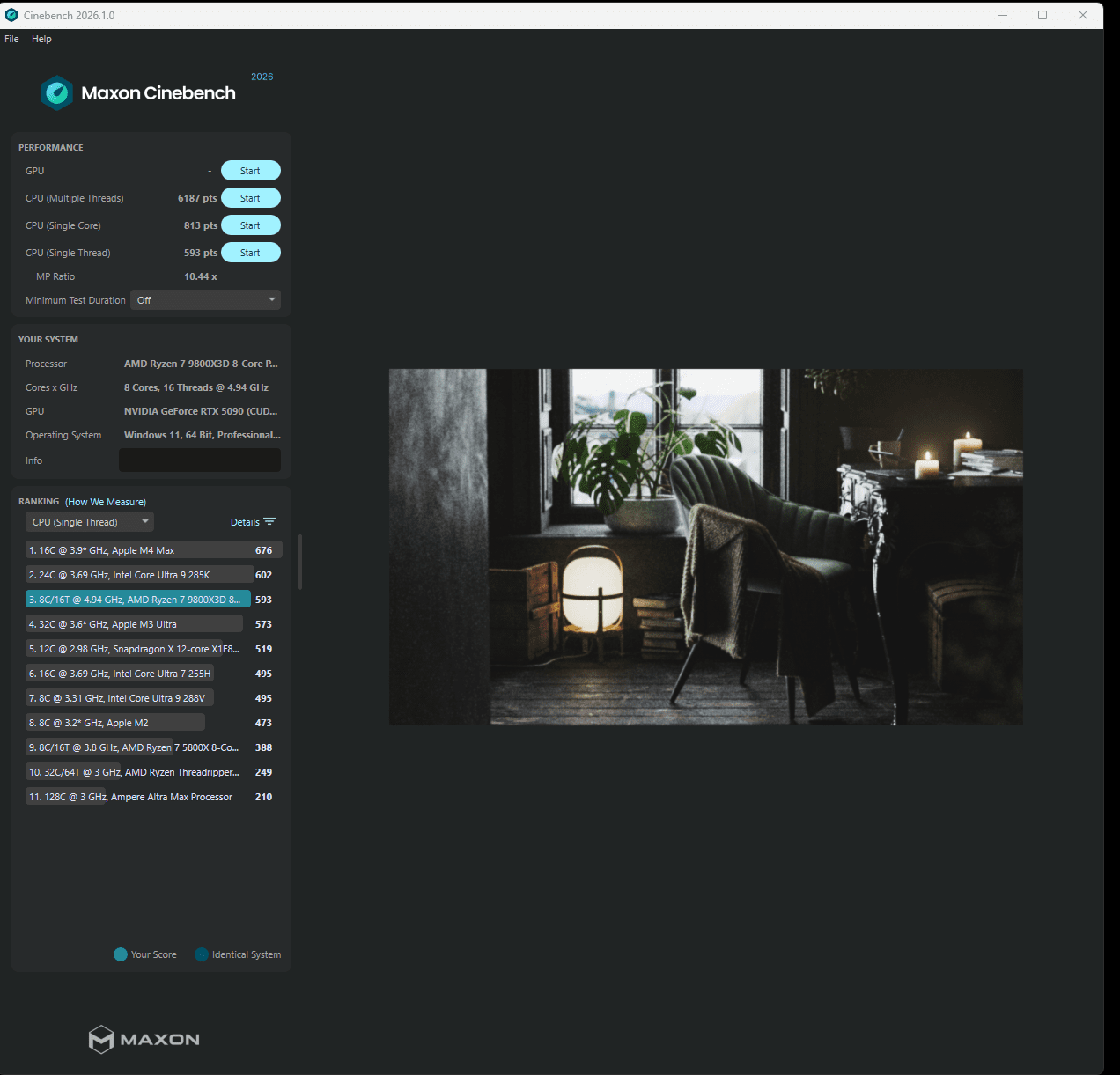Click the Processor value AMD Ryzen 7 9800X3D
Viewport: 1120px width, 1075px height.
click(201, 364)
